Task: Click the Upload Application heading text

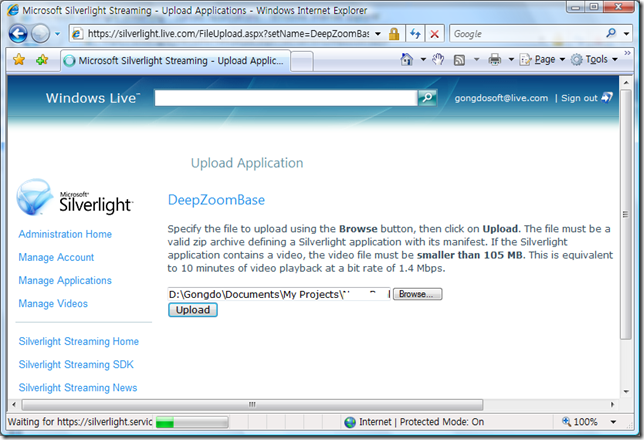Action: 247,163
